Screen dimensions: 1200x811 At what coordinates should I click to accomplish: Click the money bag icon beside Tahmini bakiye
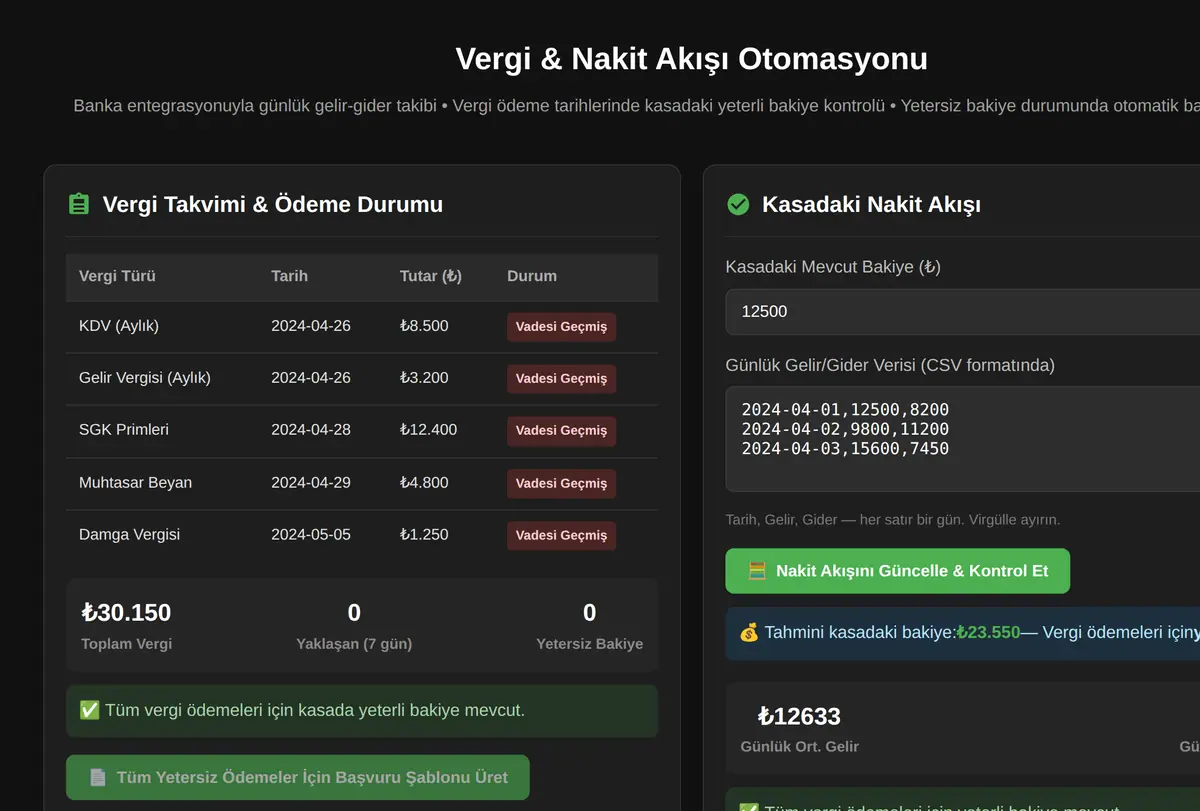click(x=749, y=632)
